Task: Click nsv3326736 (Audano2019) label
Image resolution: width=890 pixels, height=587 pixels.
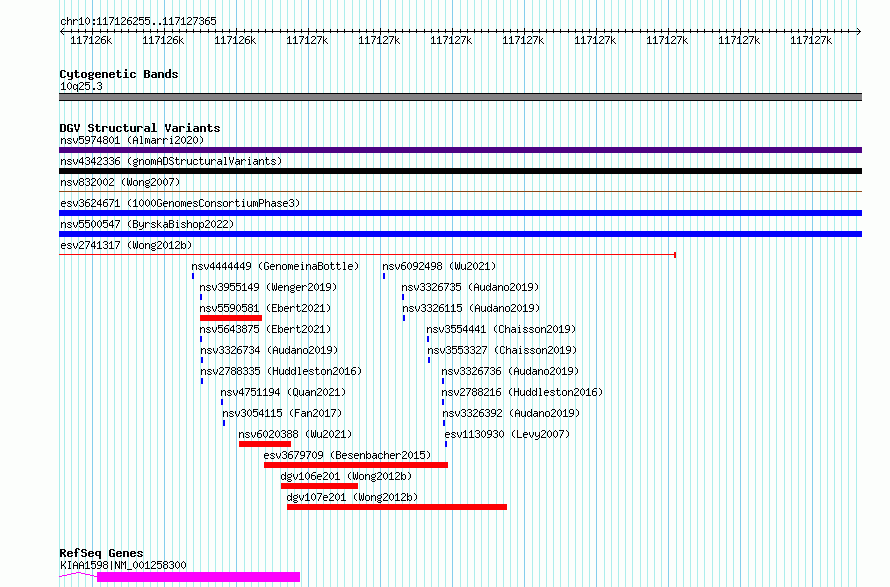Action: coord(510,371)
